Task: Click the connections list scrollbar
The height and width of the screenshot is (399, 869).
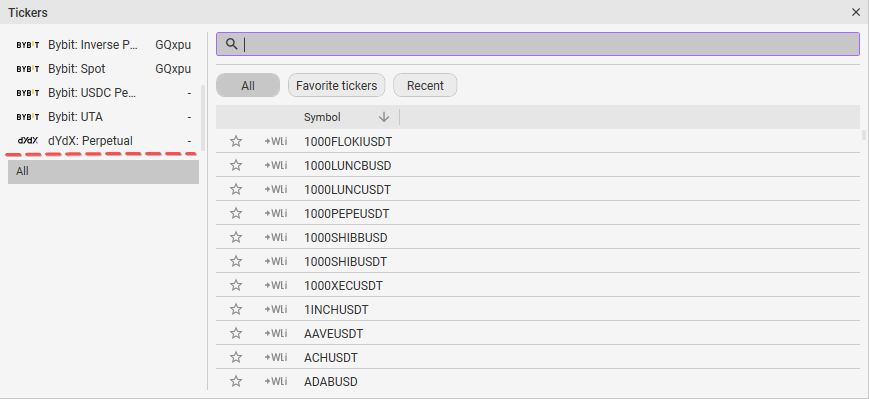Action: click(203, 117)
